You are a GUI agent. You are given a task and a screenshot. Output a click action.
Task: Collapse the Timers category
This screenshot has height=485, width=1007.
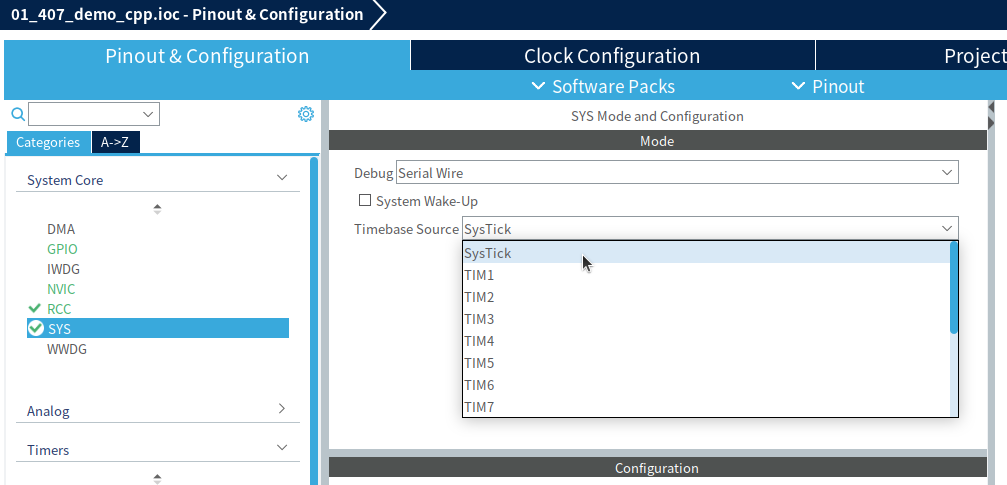click(281, 448)
